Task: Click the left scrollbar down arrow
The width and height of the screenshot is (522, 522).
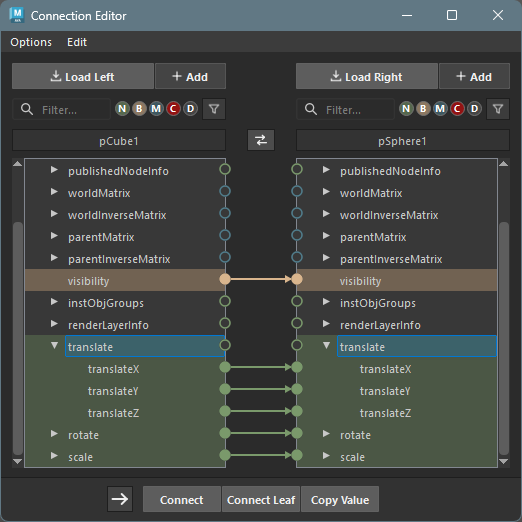Action: pyautogui.click(x=18, y=462)
